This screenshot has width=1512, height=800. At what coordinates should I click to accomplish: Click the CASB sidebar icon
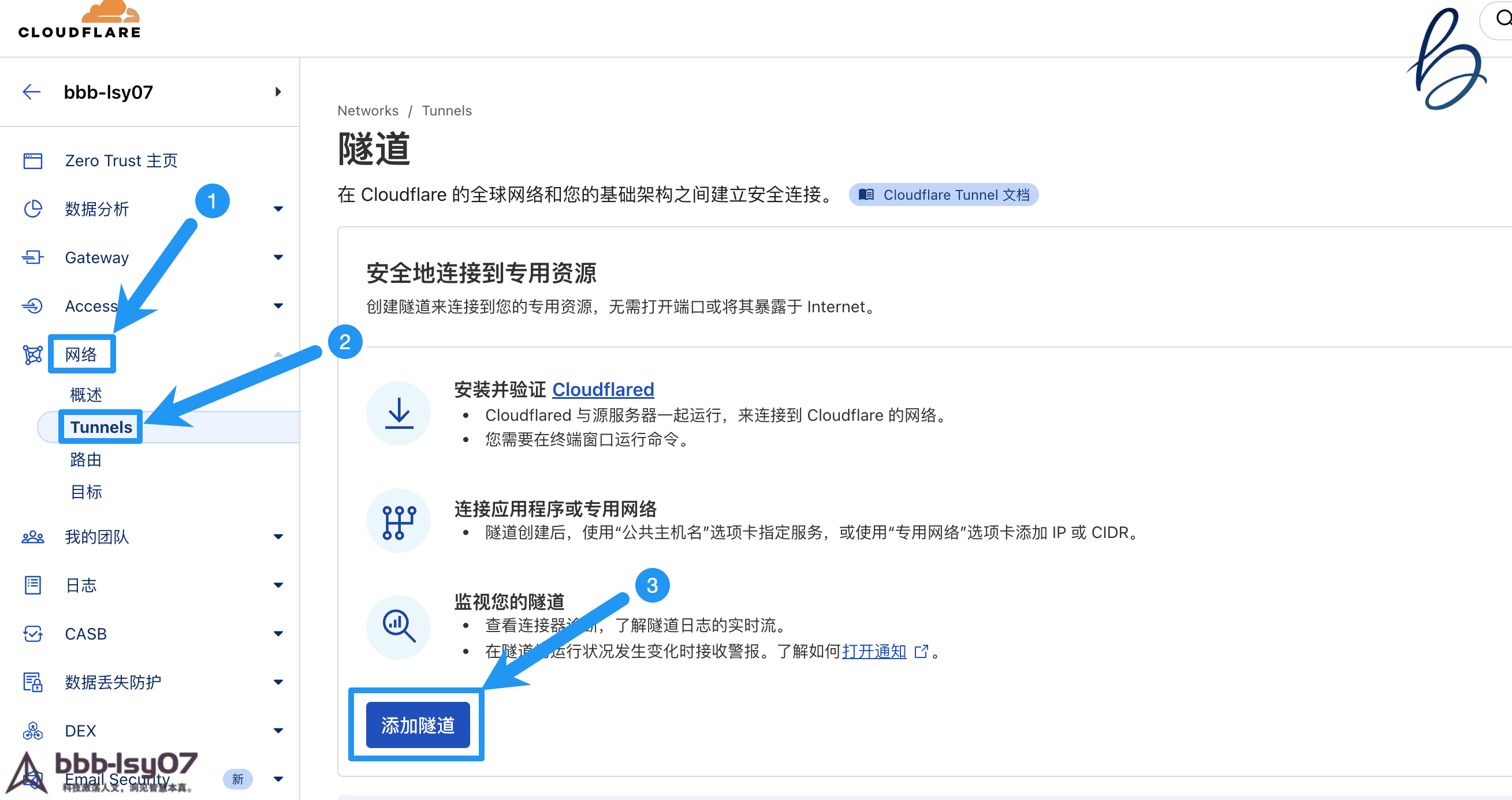pos(33,634)
